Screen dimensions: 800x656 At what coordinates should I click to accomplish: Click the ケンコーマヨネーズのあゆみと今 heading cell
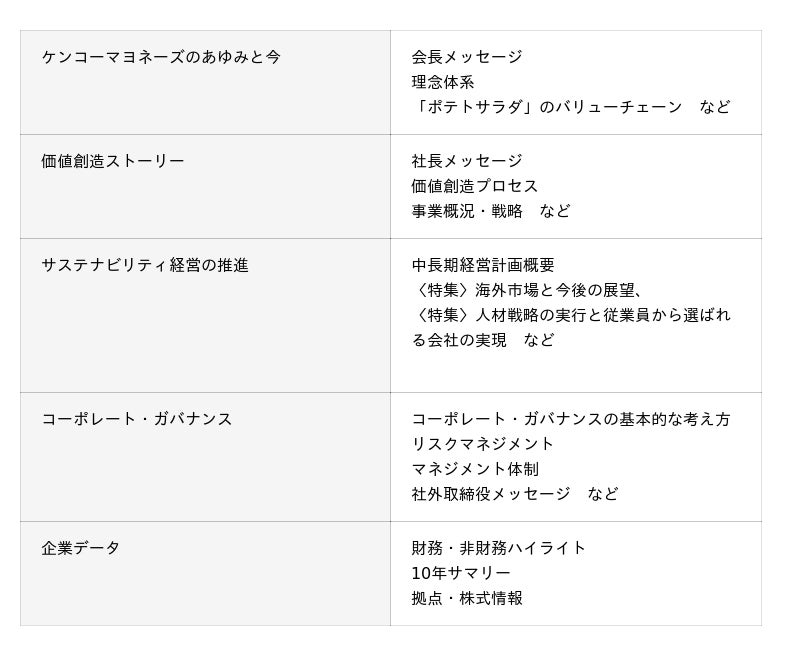click(x=161, y=57)
